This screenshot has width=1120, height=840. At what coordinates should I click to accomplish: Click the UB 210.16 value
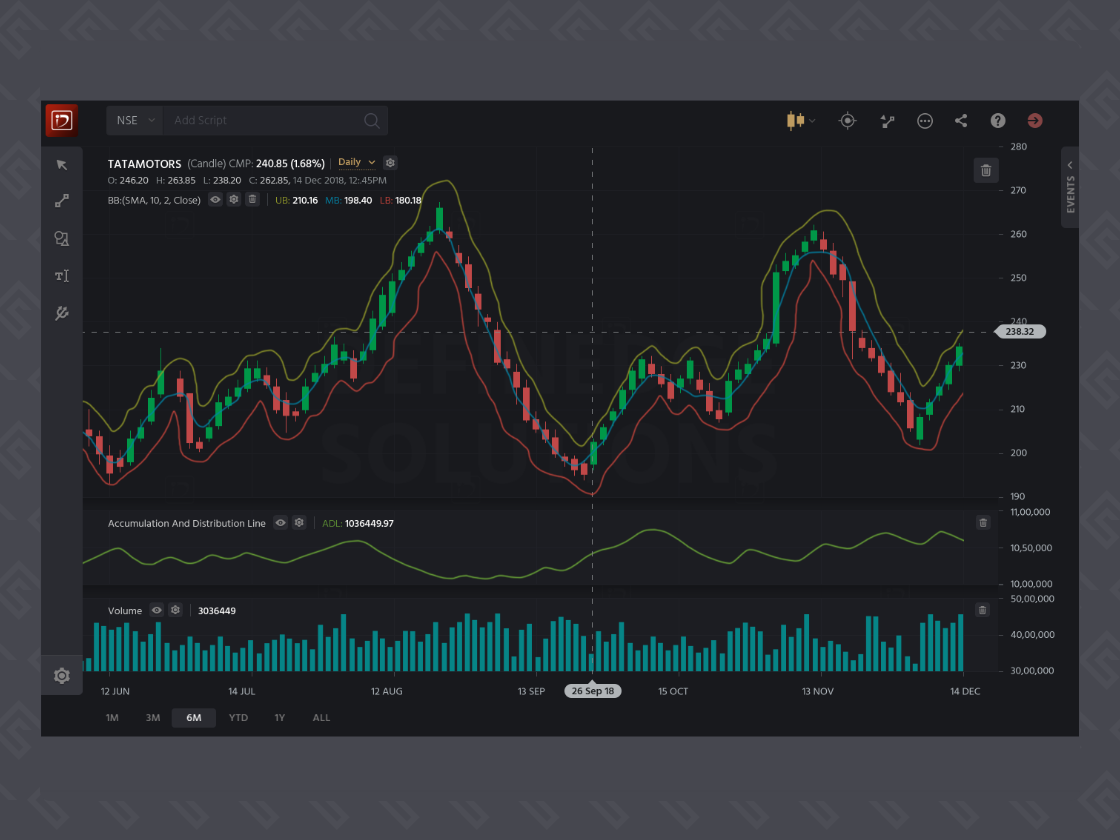pos(296,200)
